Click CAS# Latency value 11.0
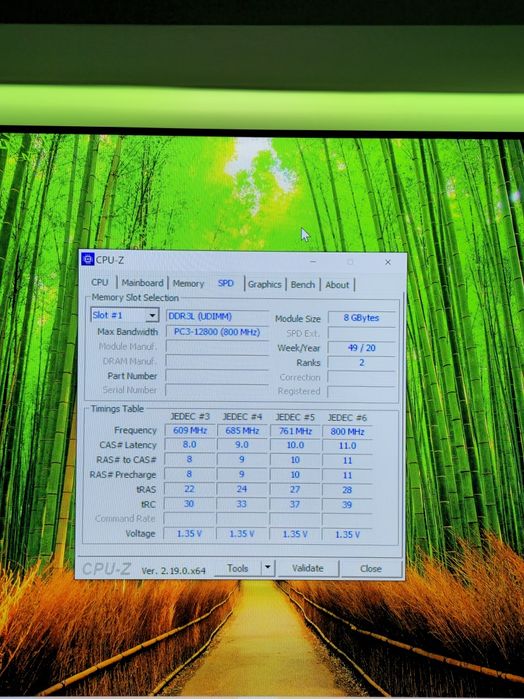Image resolution: width=524 pixels, height=699 pixels. tap(347, 446)
